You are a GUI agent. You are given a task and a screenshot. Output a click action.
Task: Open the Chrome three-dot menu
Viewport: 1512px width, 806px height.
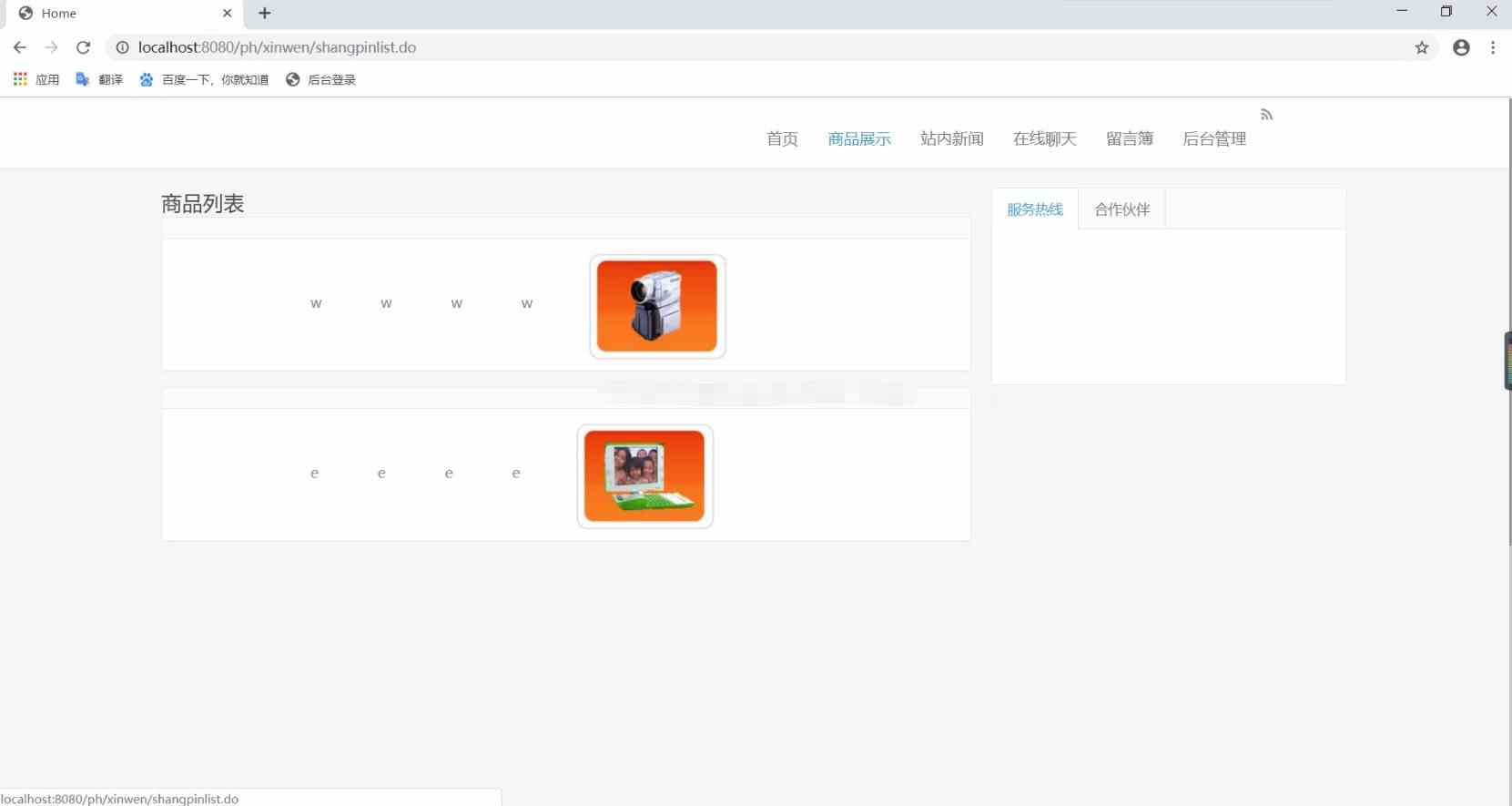pos(1493,47)
